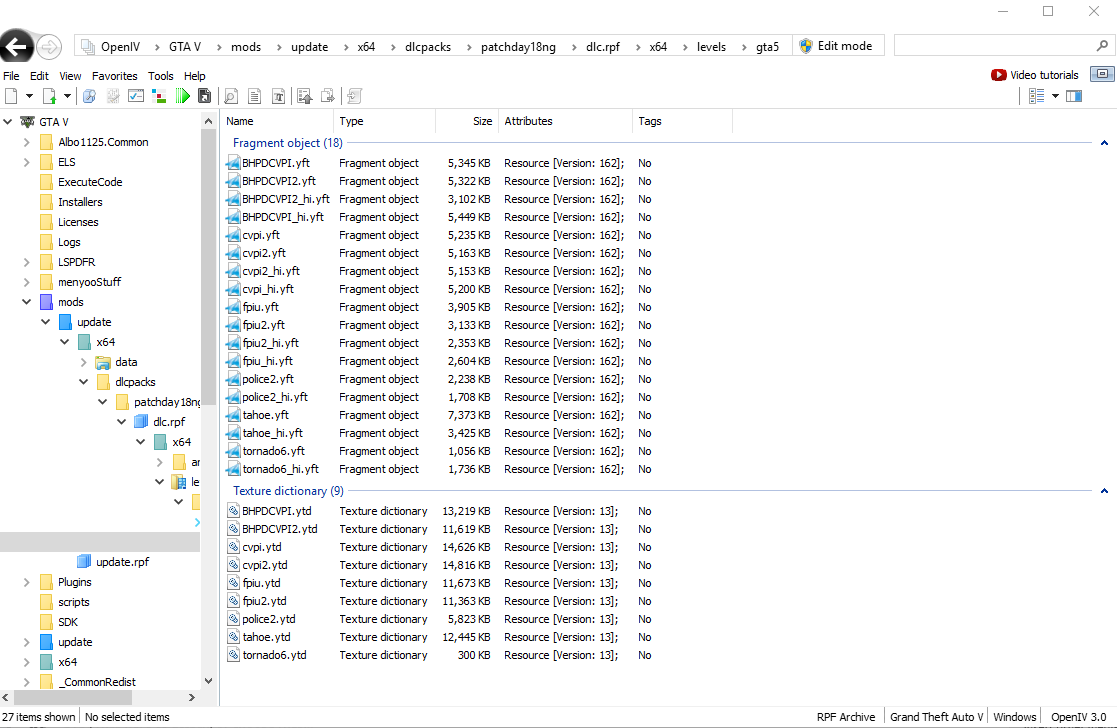Image resolution: width=1117 pixels, height=728 pixels.
Task: Toggle Edit mode on
Action: (838, 46)
